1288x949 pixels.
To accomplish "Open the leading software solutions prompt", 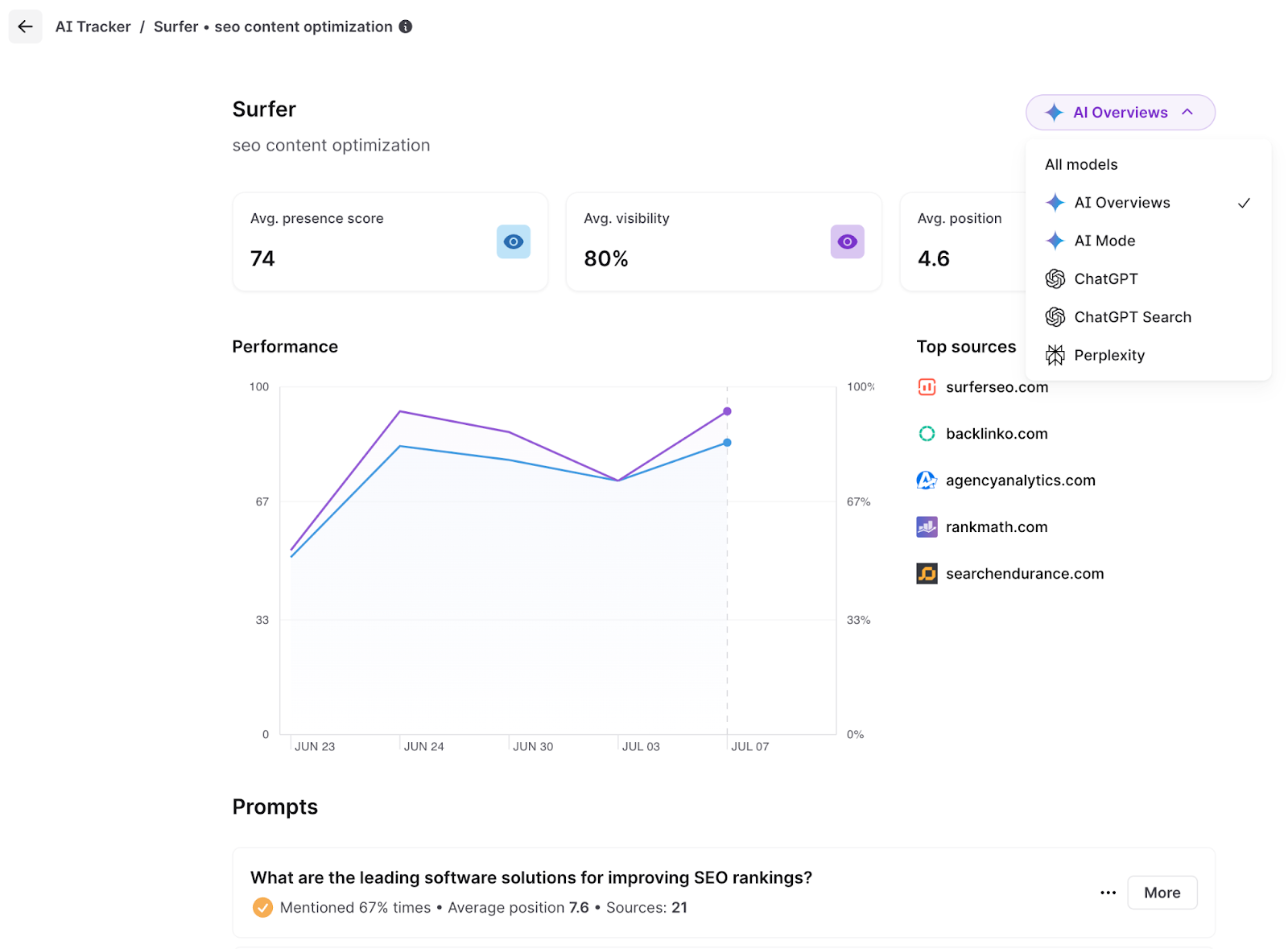I will 531,877.
